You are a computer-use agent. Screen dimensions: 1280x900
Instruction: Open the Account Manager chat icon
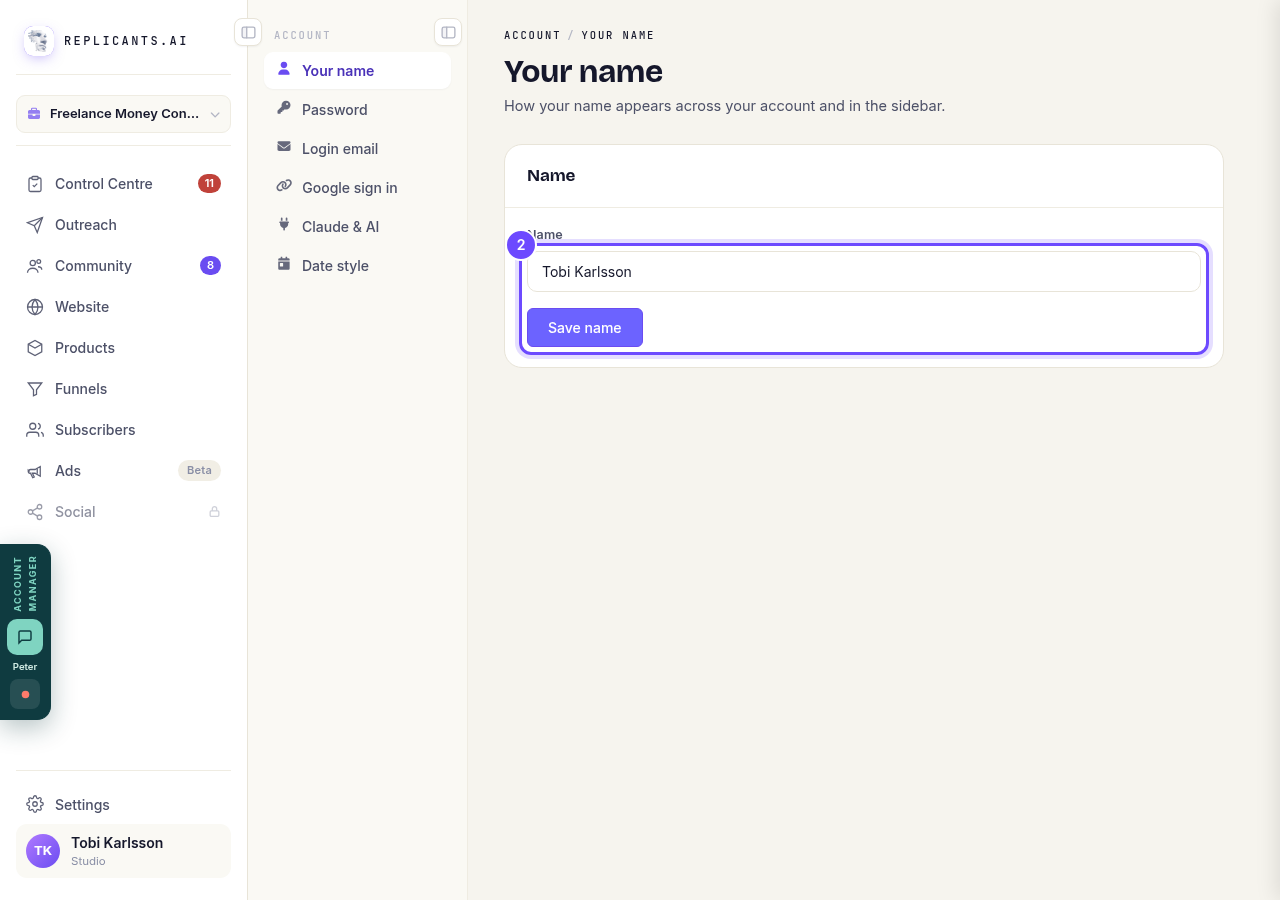click(x=25, y=637)
